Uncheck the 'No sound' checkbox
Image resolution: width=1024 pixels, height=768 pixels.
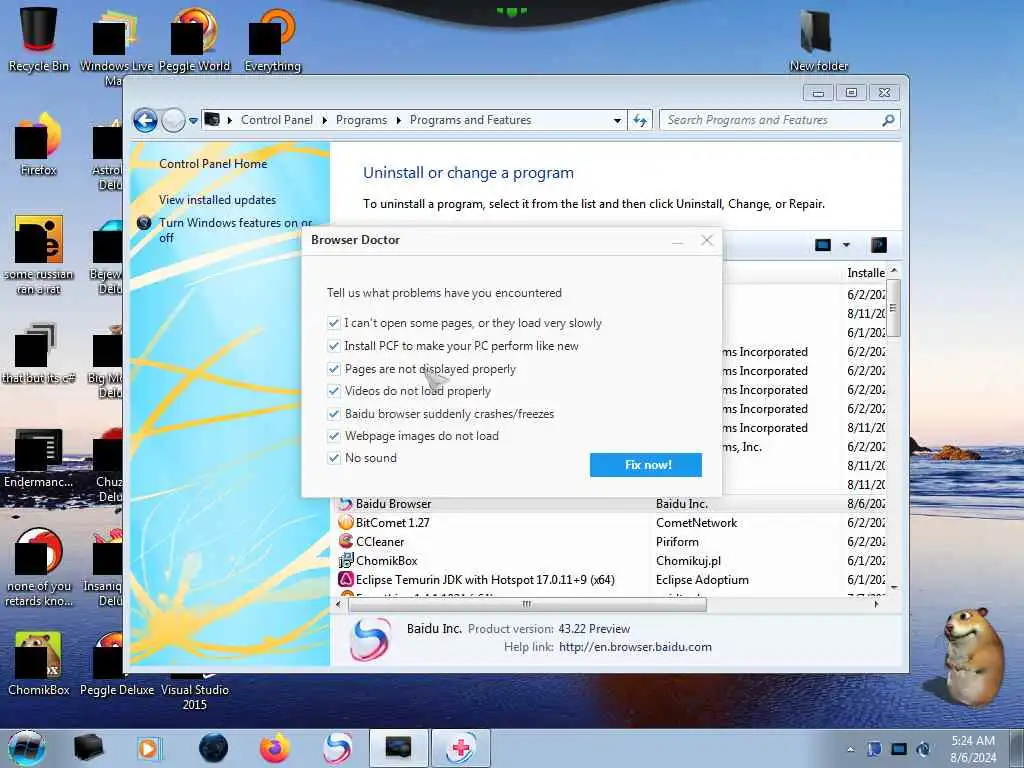point(334,458)
